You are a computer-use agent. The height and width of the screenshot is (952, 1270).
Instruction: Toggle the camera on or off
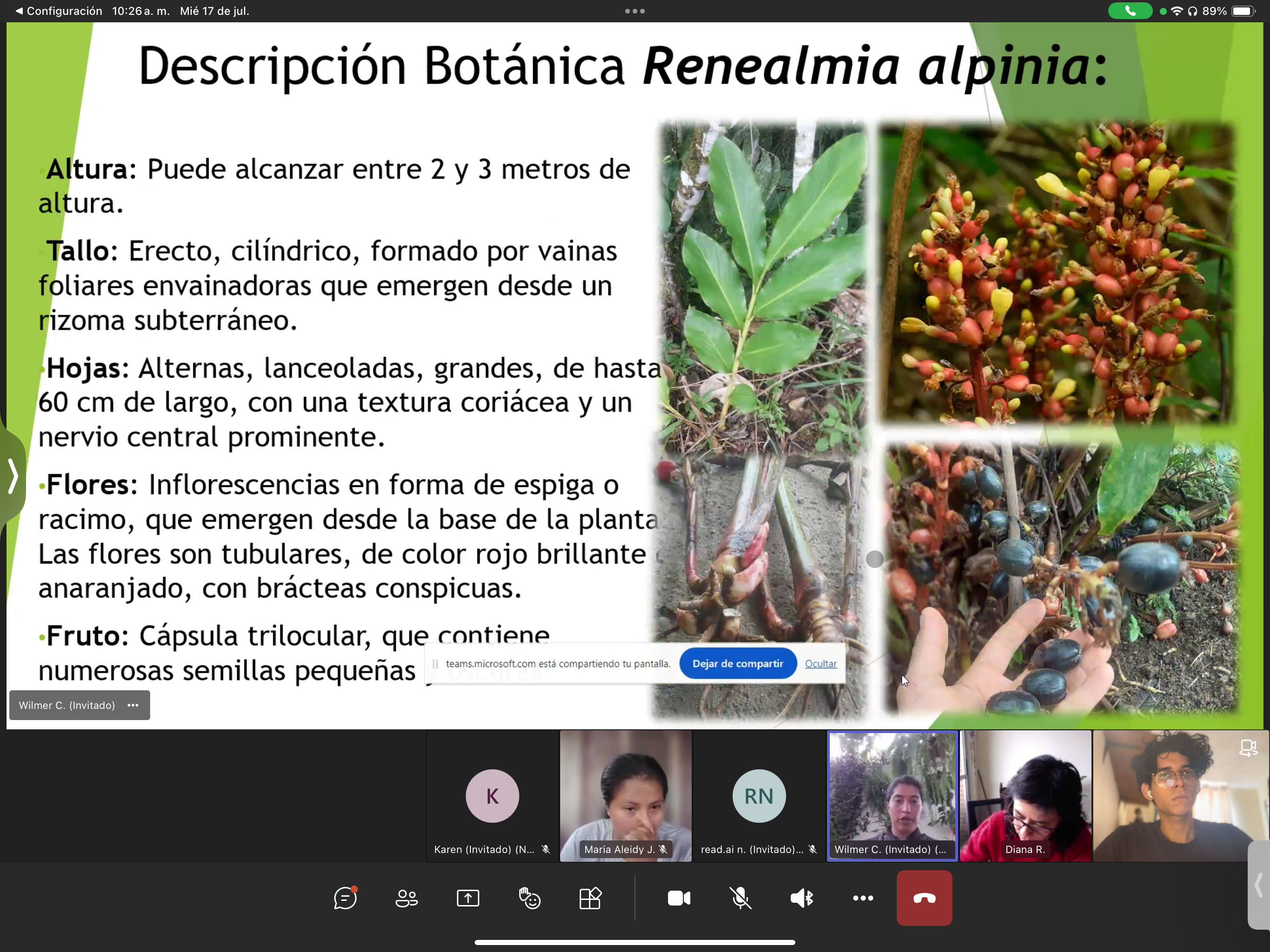pos(679,898)
